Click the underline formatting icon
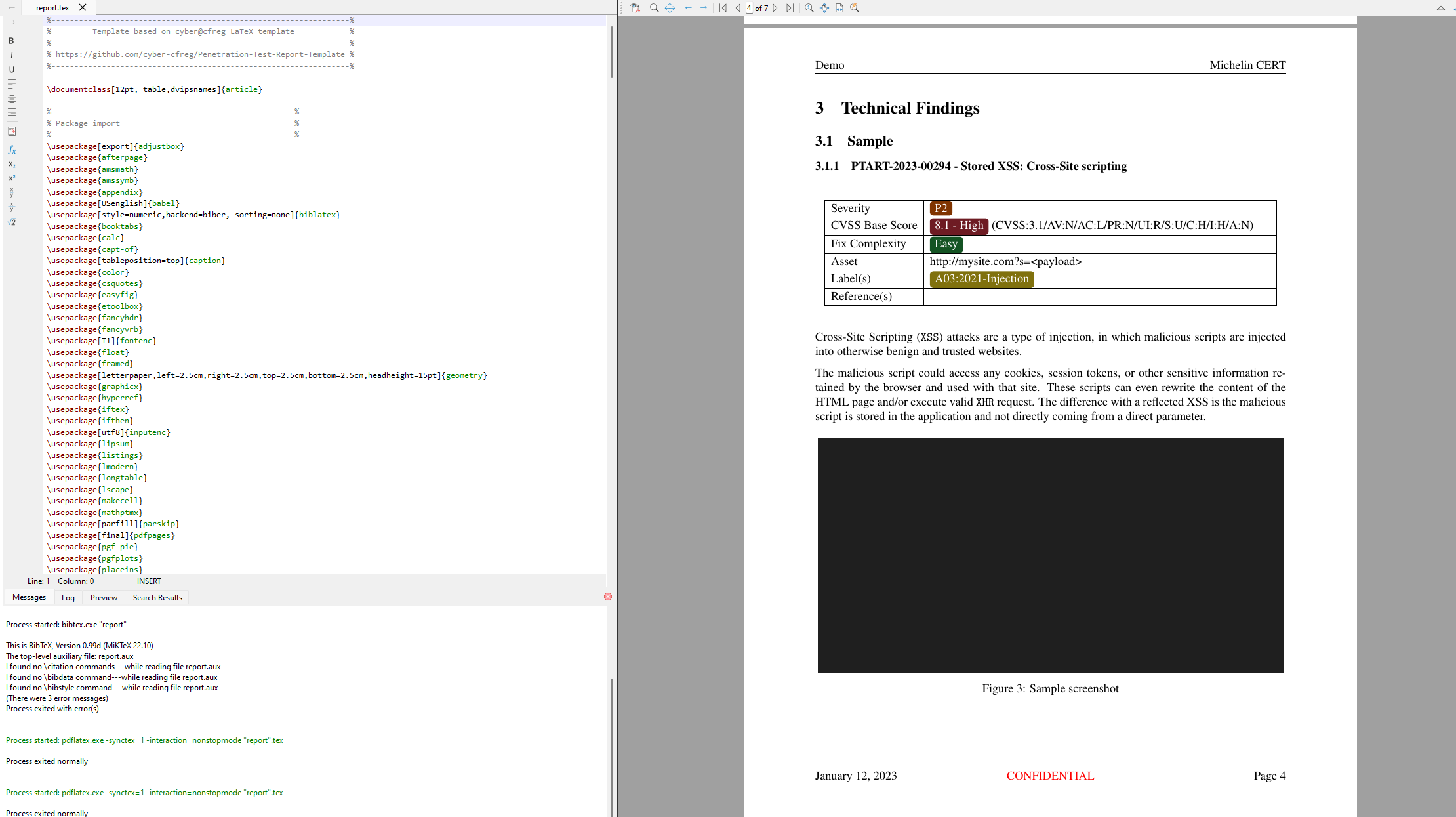Viewport: 1456px width, 817px height. coord(11,70)
